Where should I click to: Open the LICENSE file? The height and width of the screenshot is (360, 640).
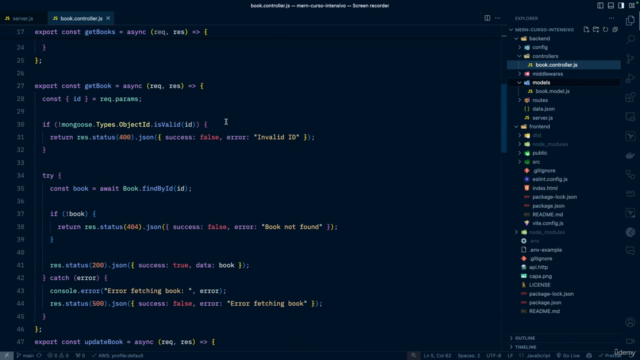pyautogui.click(x=540, y=285)
